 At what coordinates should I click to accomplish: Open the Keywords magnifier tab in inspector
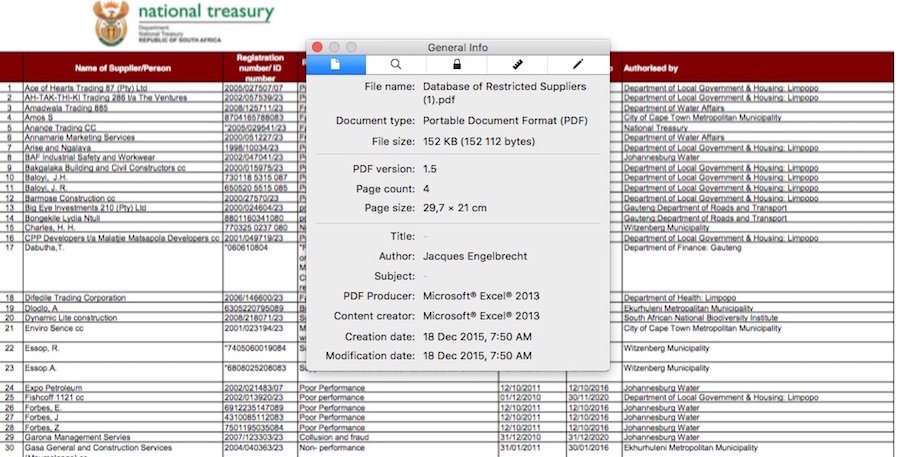396,64
